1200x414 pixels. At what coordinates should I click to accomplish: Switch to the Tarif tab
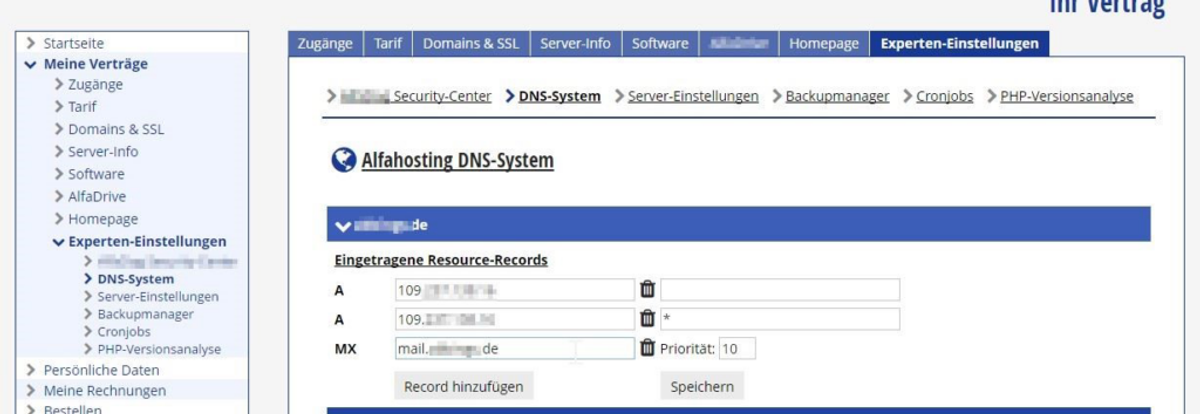388,44
